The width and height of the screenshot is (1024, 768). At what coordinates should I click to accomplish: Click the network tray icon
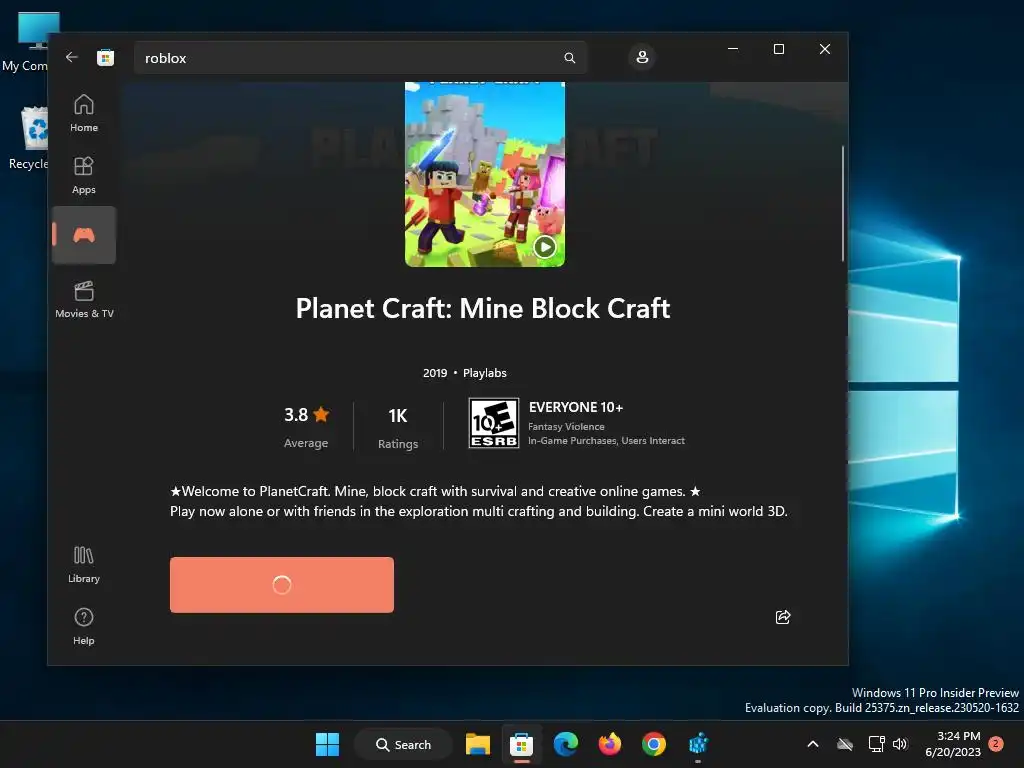[876, 744]
